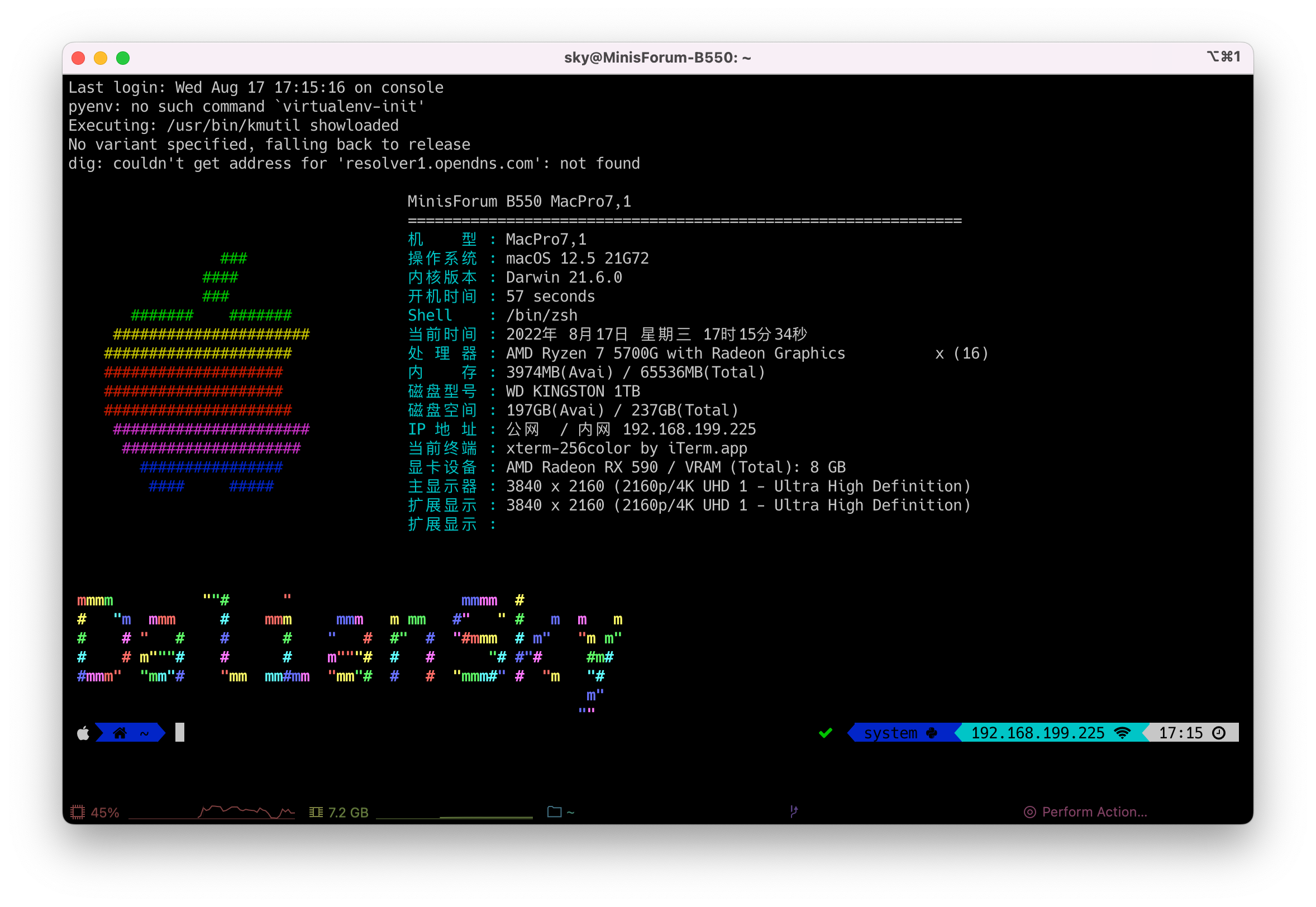Click the window title sky@MinisForum-B550
Image resolution: width=1316 pixels, height=907 pixels.
tap(657, 58)
